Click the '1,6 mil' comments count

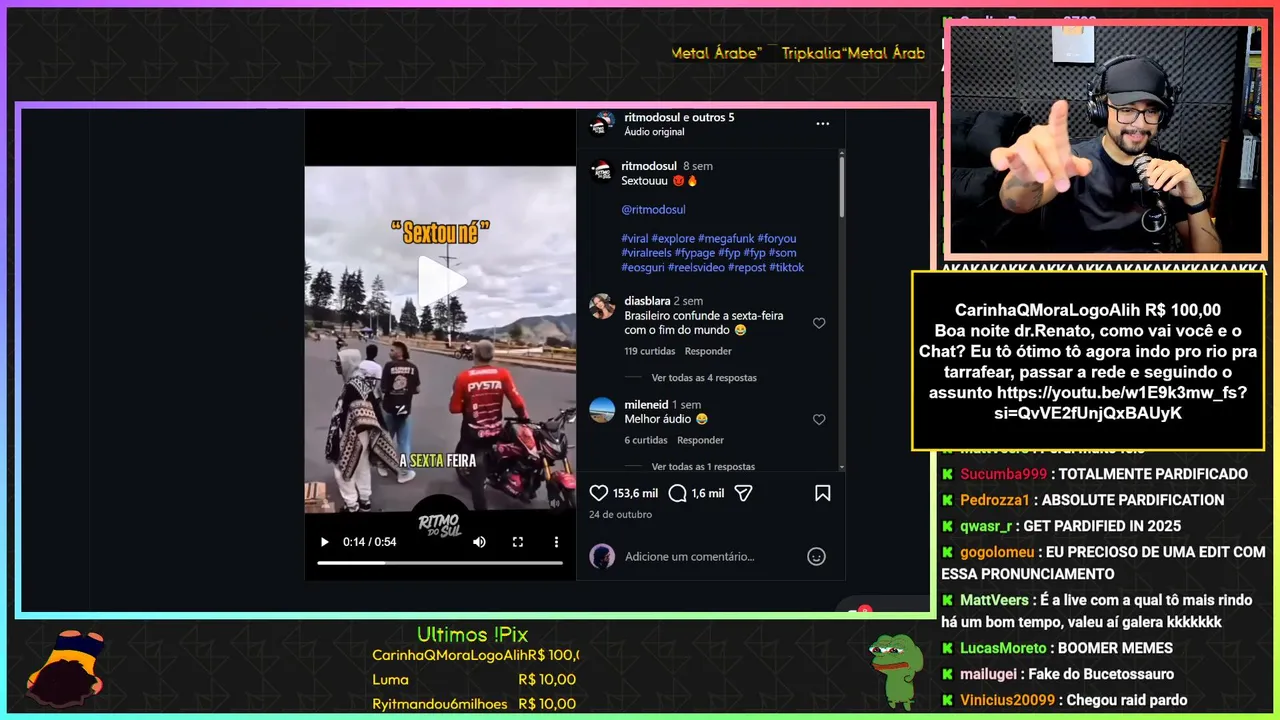click(x=708, y=494)
